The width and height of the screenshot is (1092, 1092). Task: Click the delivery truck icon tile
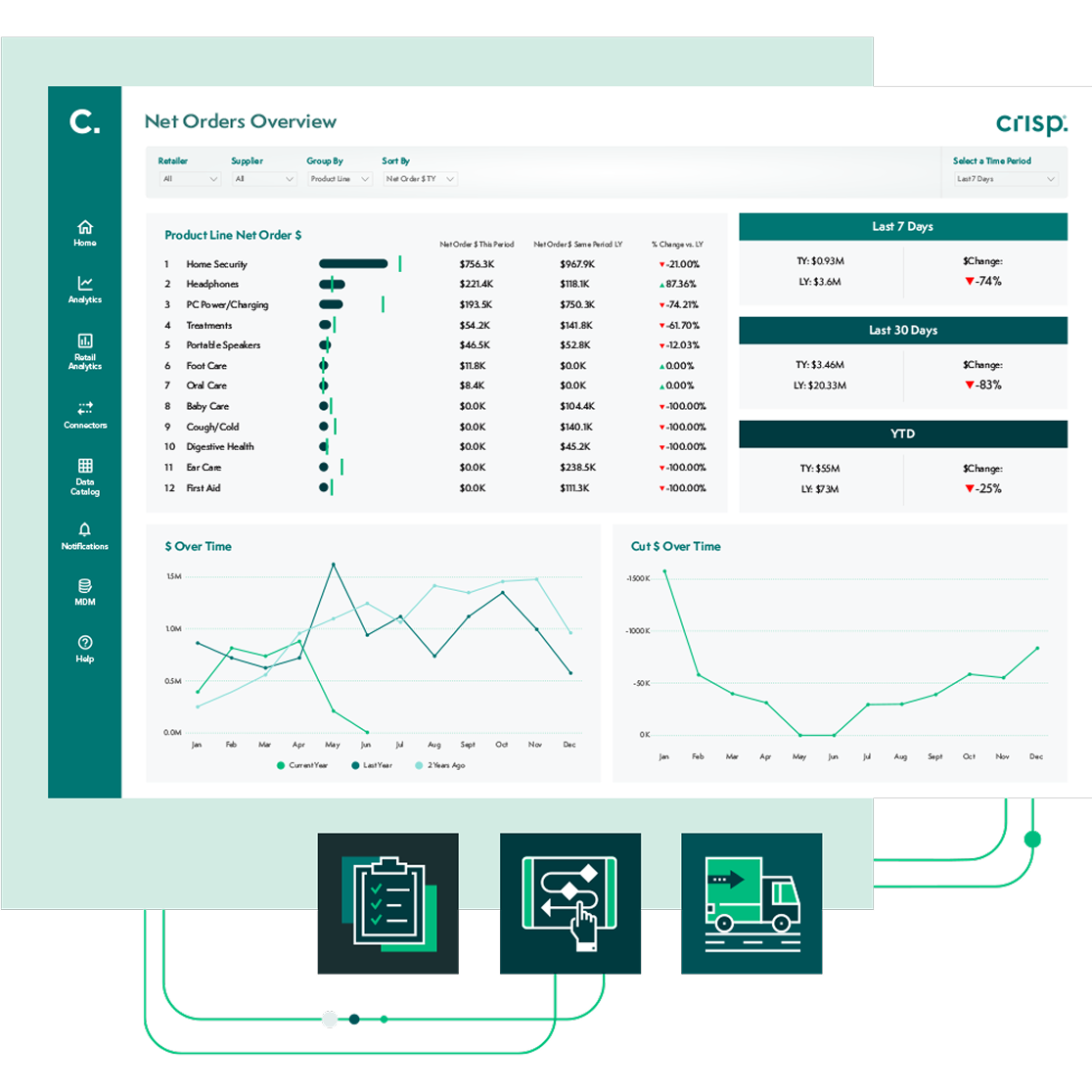751,903
